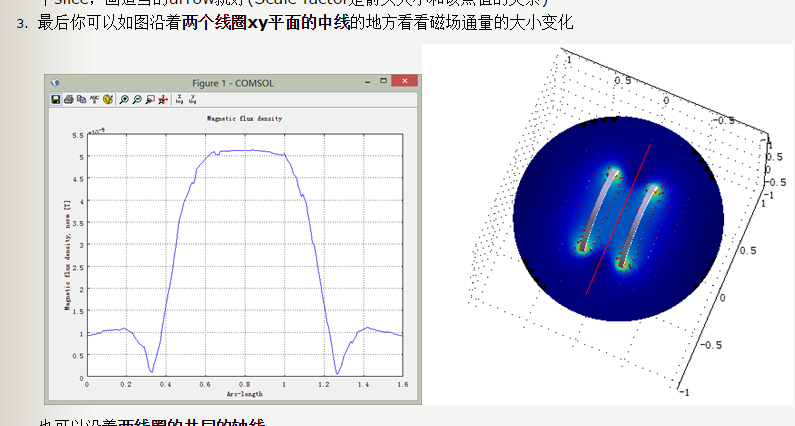Open the color palette icon
The image size is (795, 426).
108,99
